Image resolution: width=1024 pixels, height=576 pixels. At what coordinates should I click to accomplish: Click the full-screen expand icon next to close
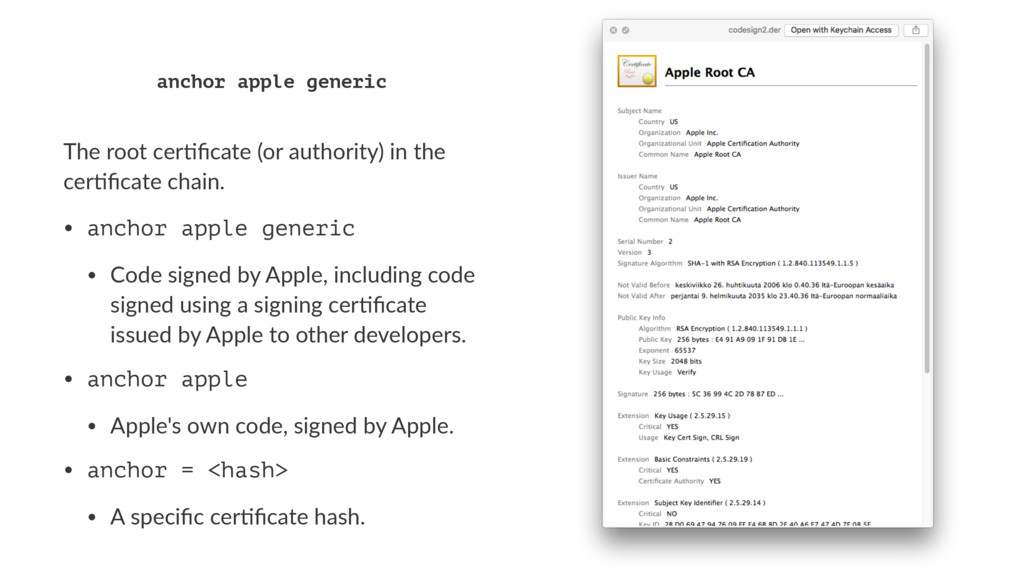click(x=626, y=30)
